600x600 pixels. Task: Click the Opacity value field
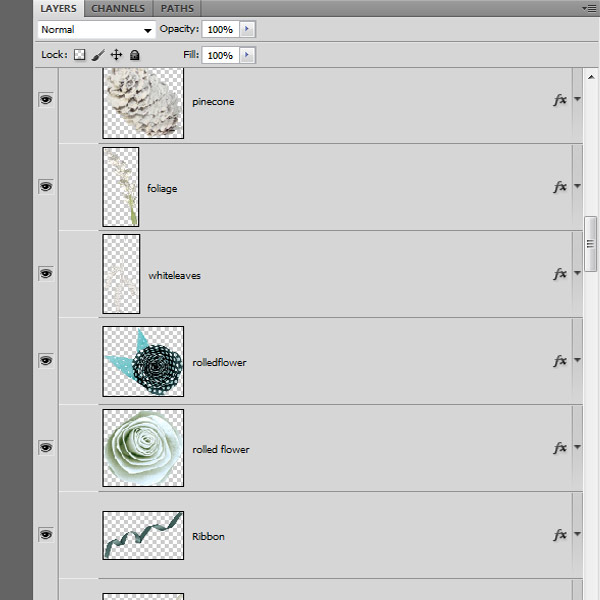221,29
